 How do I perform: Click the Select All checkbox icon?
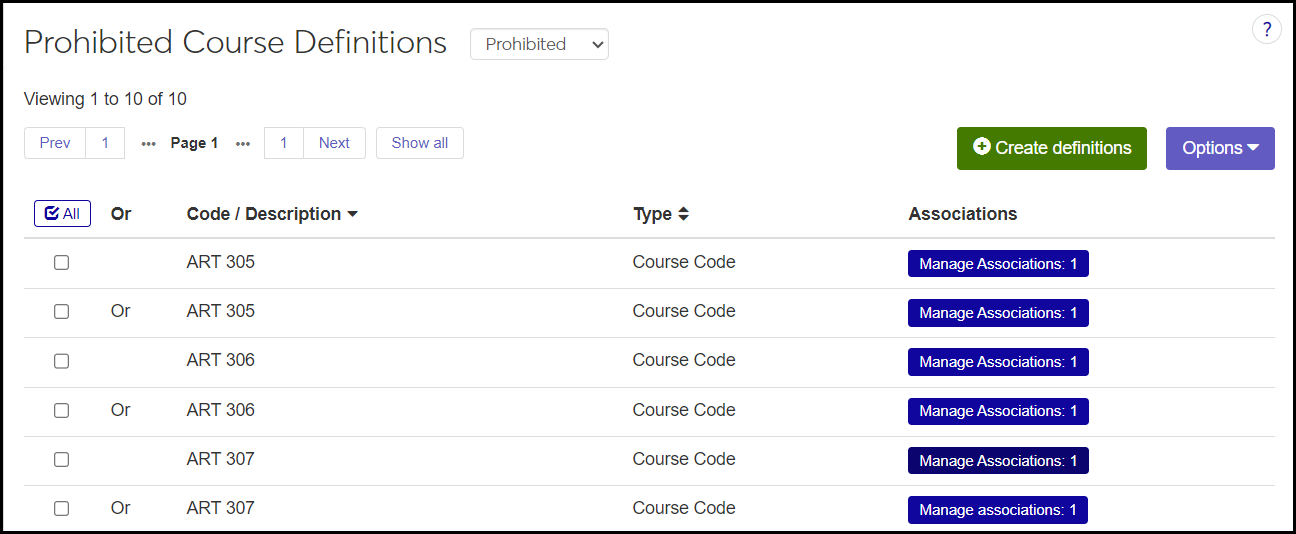(x=62, y=214)
